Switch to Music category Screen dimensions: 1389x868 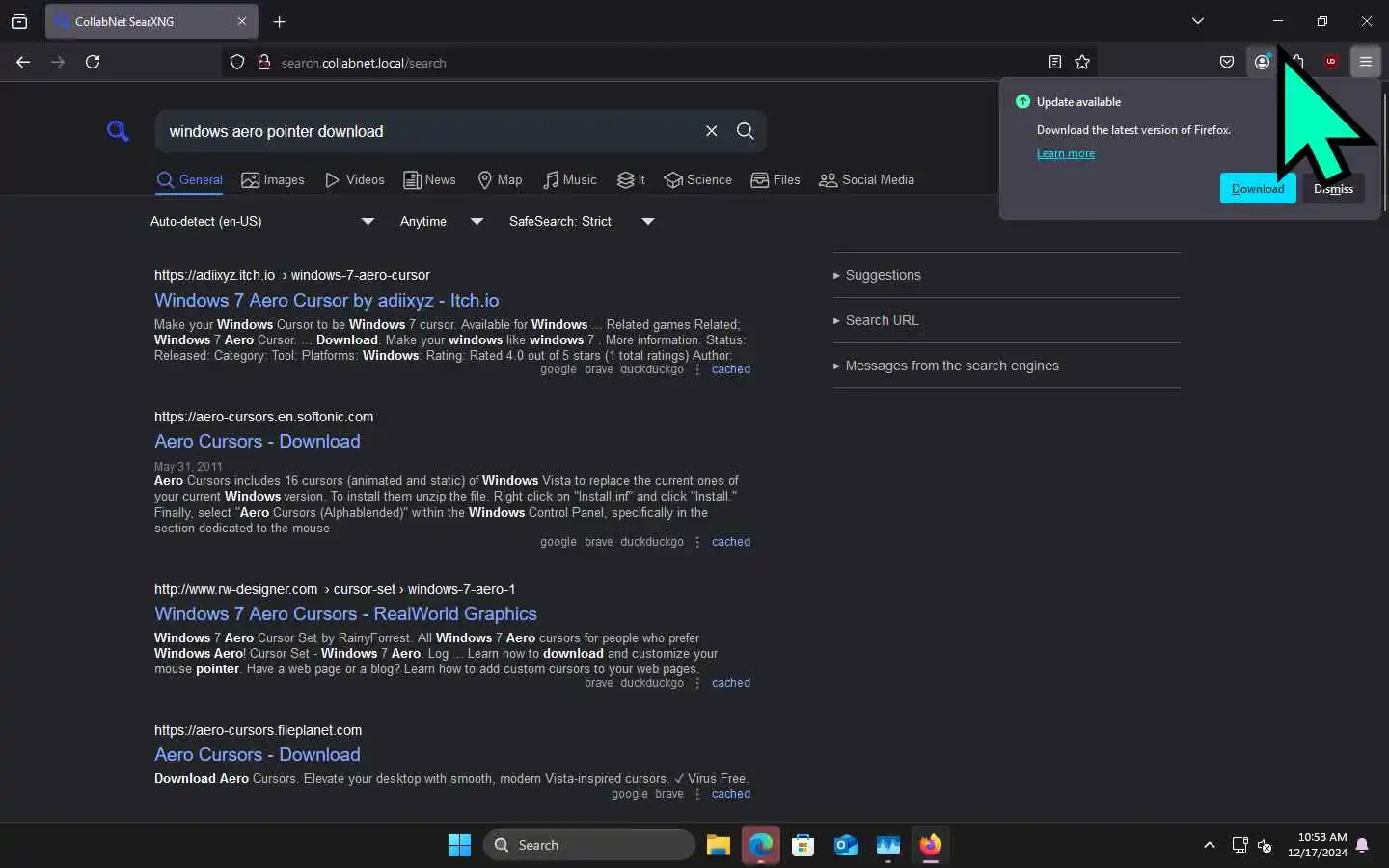click(x=570, y=180)
